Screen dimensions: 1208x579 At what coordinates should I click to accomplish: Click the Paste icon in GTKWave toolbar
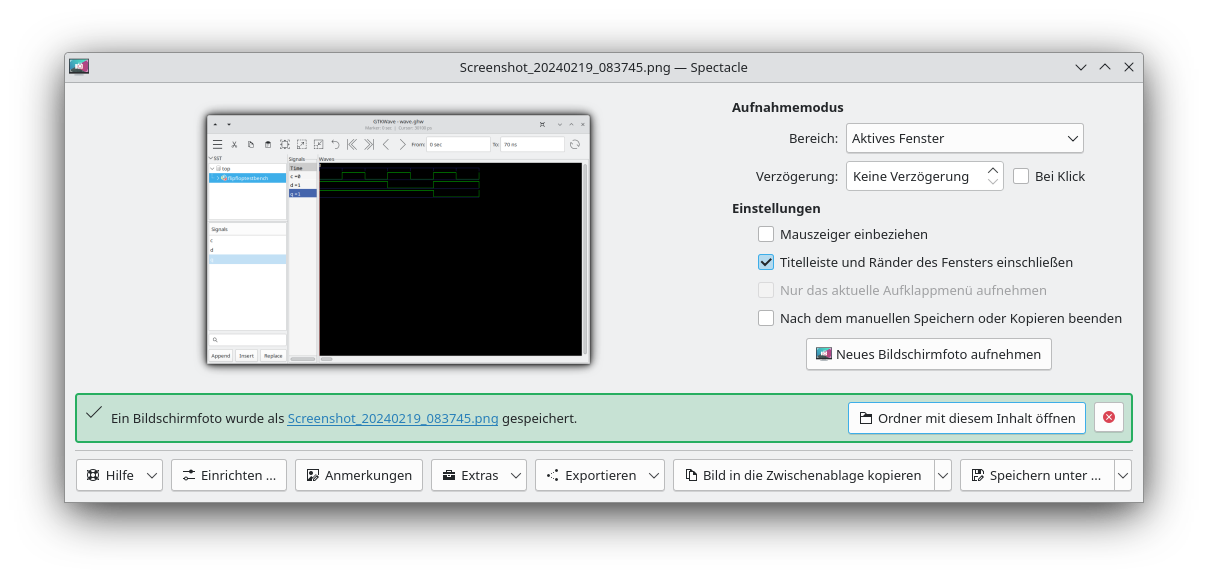(x=270, y=144)
